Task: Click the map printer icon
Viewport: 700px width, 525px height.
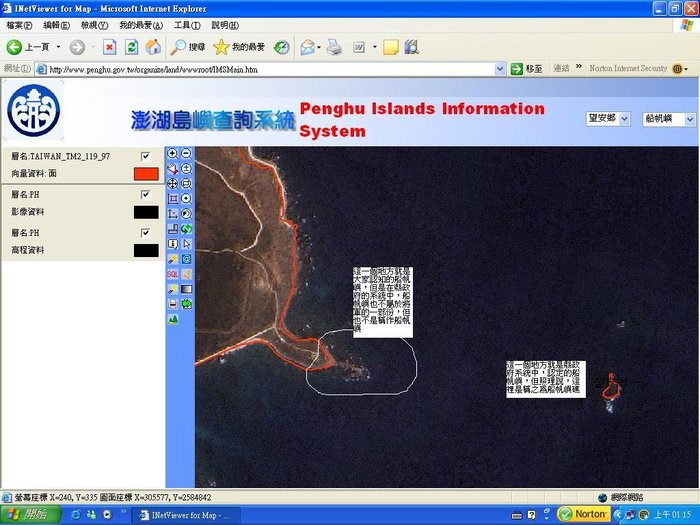Action: tap(173, 304)
